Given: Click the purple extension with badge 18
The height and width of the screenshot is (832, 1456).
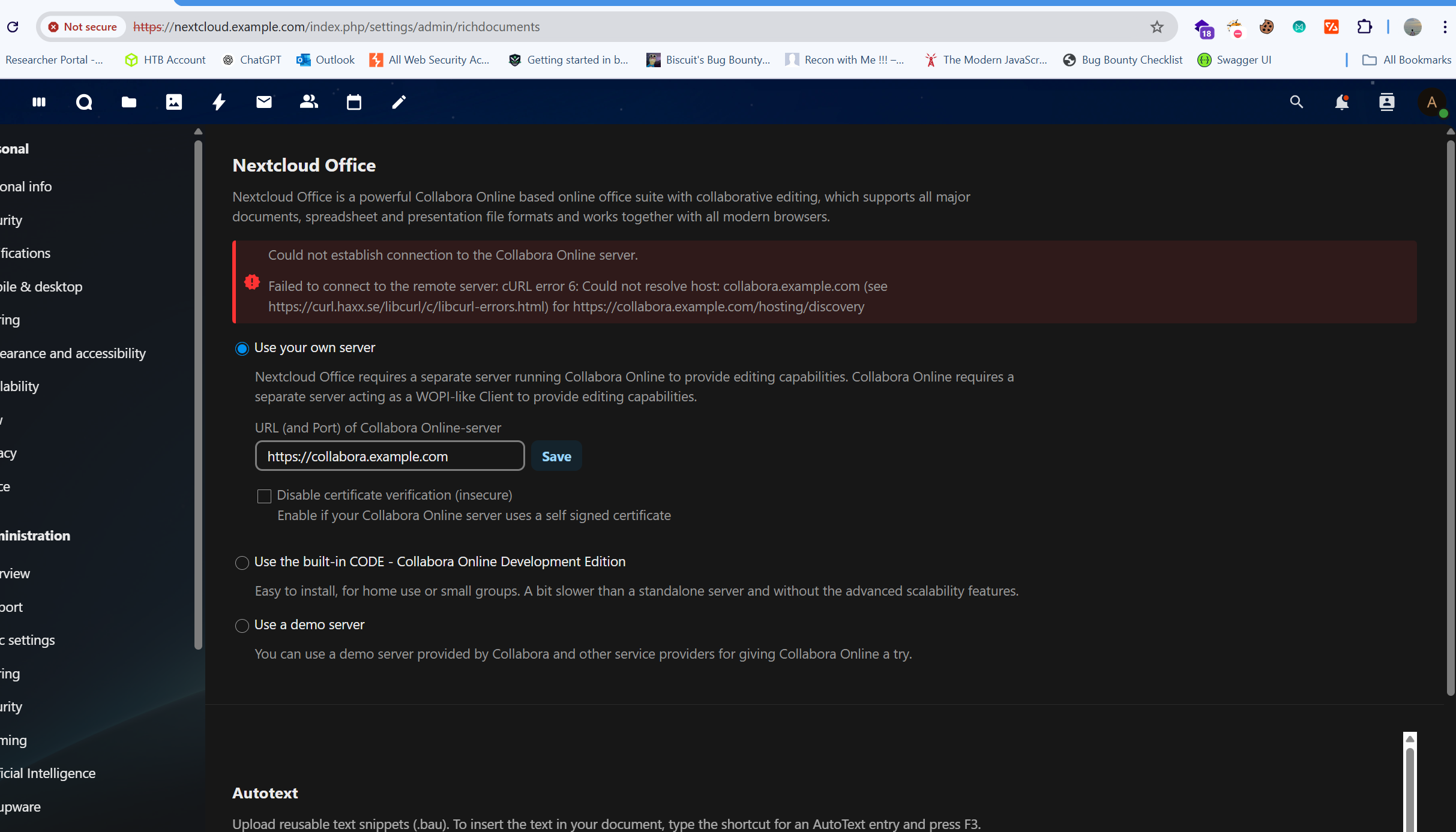Looking at the screenshot, I should (1203, 28).
